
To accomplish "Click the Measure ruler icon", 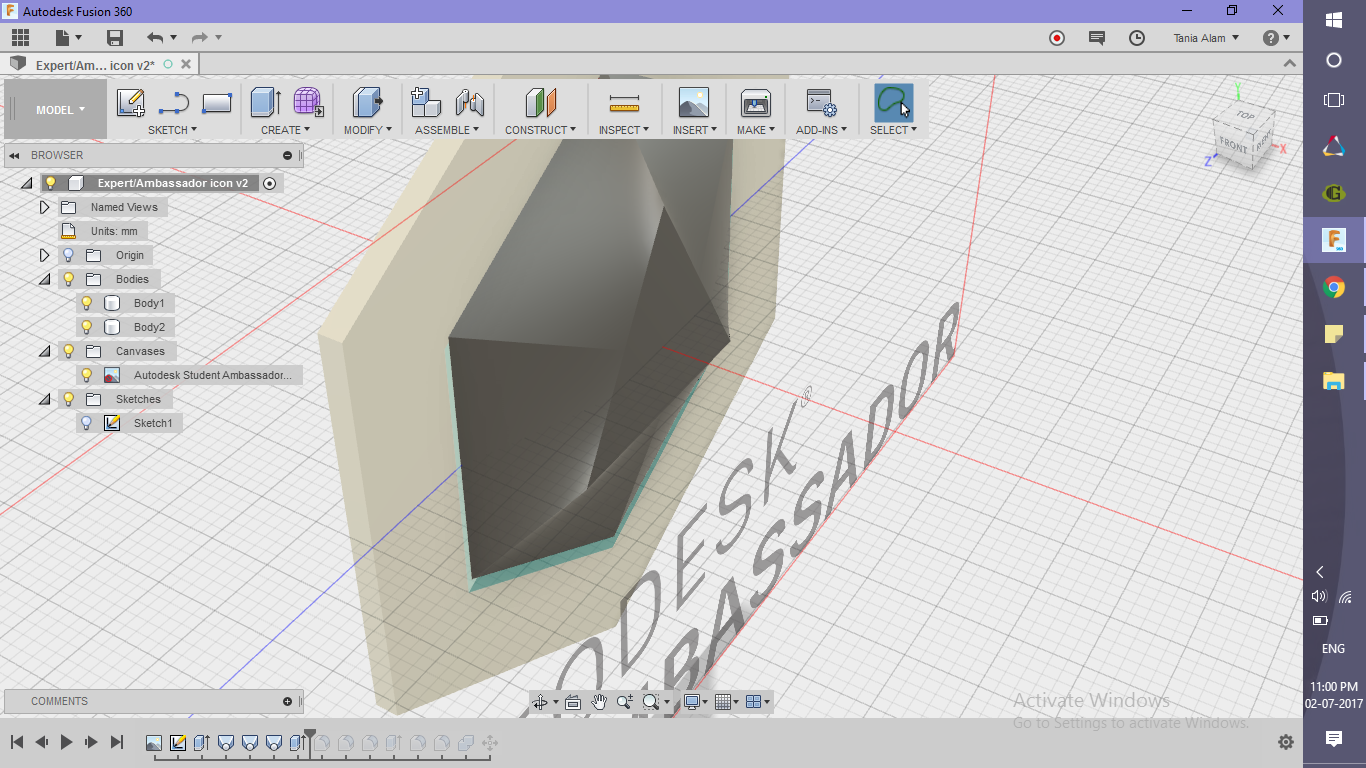I will (624, 103).
